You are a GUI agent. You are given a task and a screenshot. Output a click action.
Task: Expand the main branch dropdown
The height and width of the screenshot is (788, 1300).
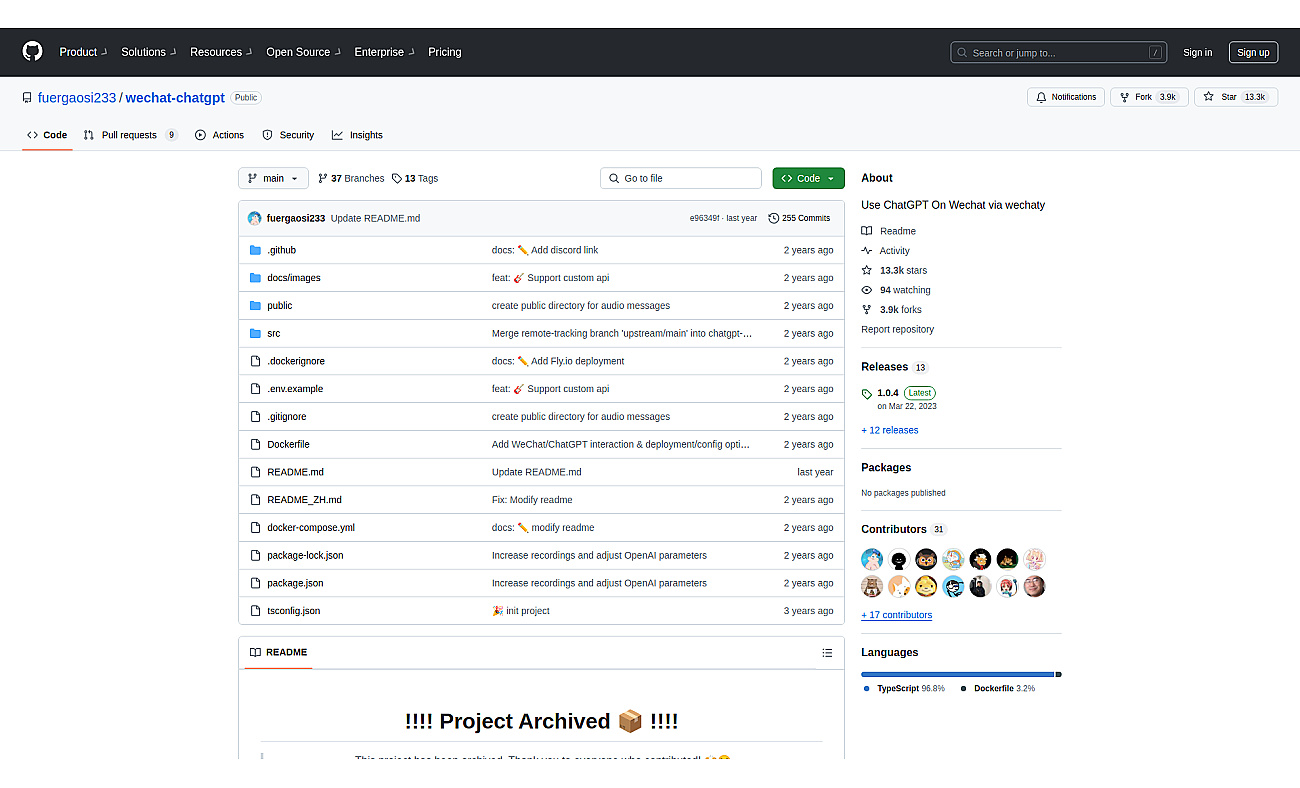(x=273, y=178)
